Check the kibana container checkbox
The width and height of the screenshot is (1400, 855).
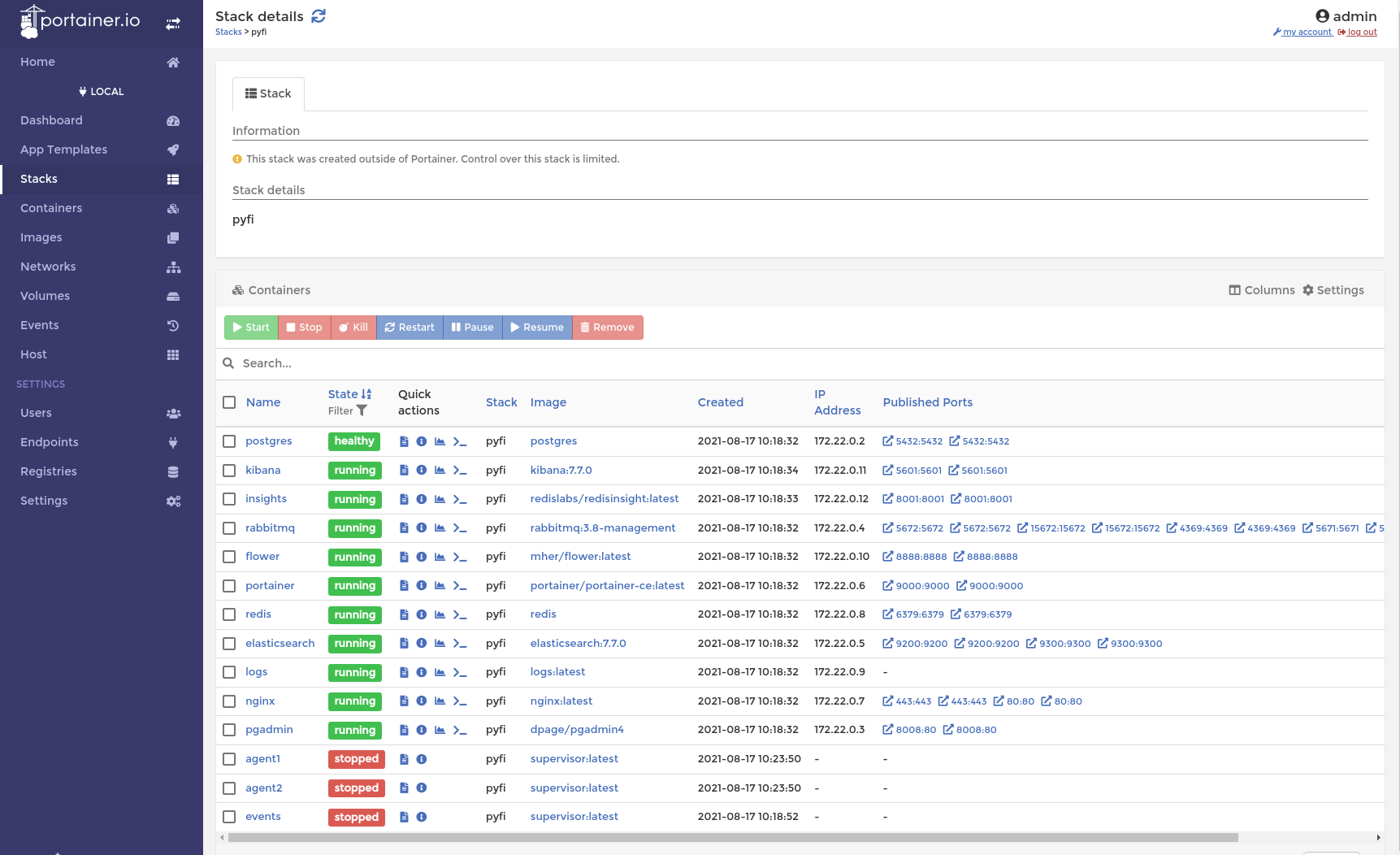pos(229,471)
